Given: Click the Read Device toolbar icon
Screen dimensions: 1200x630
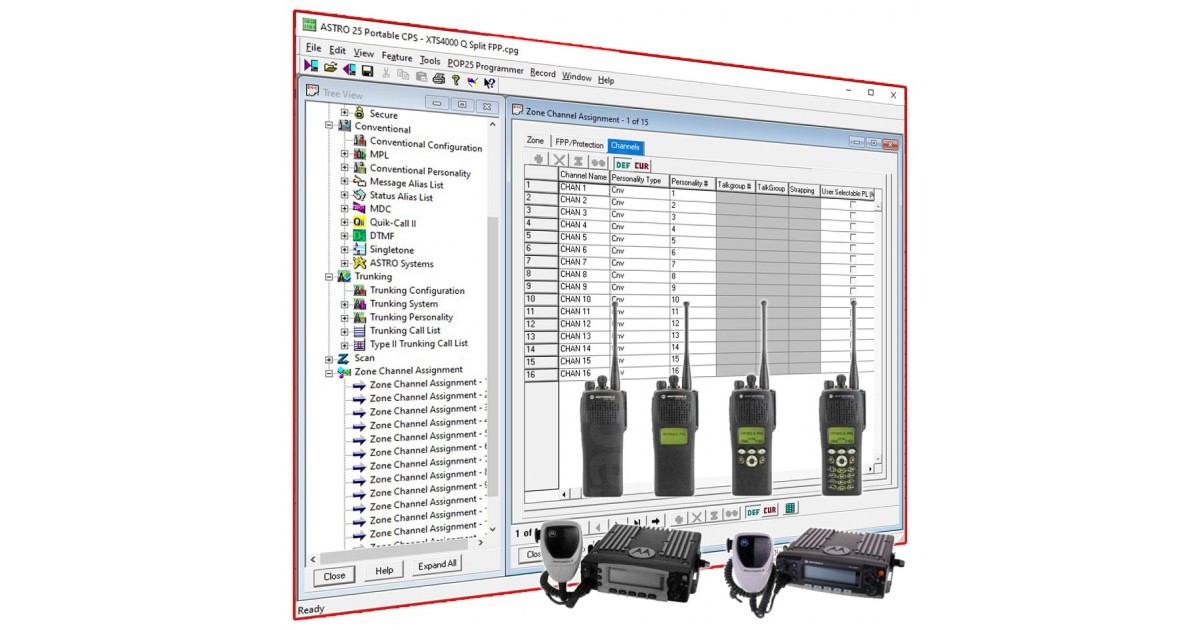Looking at the screenshot, I should (x=311, y=65).
